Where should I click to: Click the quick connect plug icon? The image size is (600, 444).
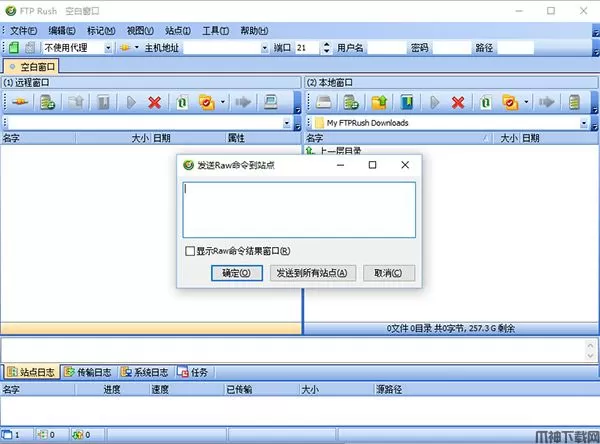point(125,48)
